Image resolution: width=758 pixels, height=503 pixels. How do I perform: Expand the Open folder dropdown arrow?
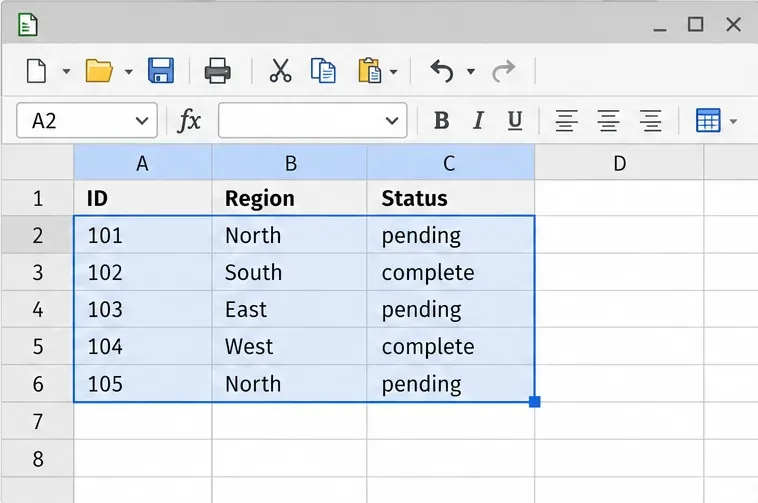tap(129, 72)
